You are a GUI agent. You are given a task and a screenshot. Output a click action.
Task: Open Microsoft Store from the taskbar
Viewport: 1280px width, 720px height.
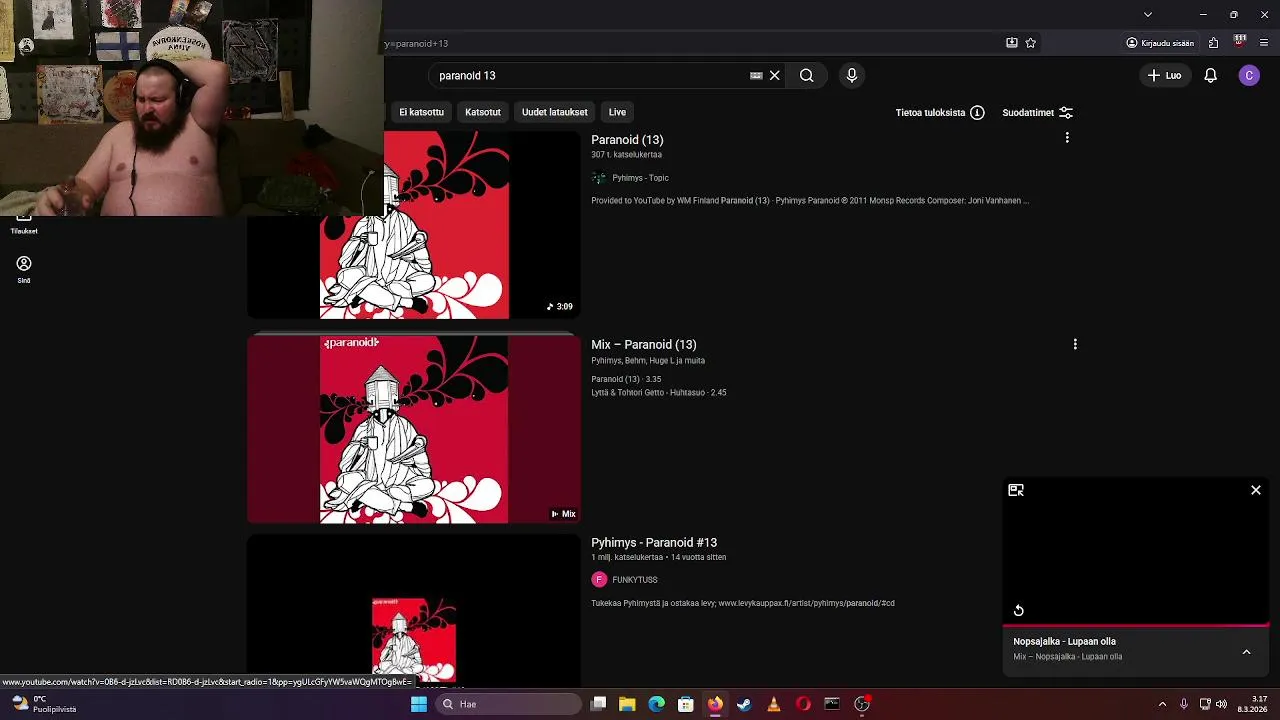pyautogui.click(x=686, y=704)
